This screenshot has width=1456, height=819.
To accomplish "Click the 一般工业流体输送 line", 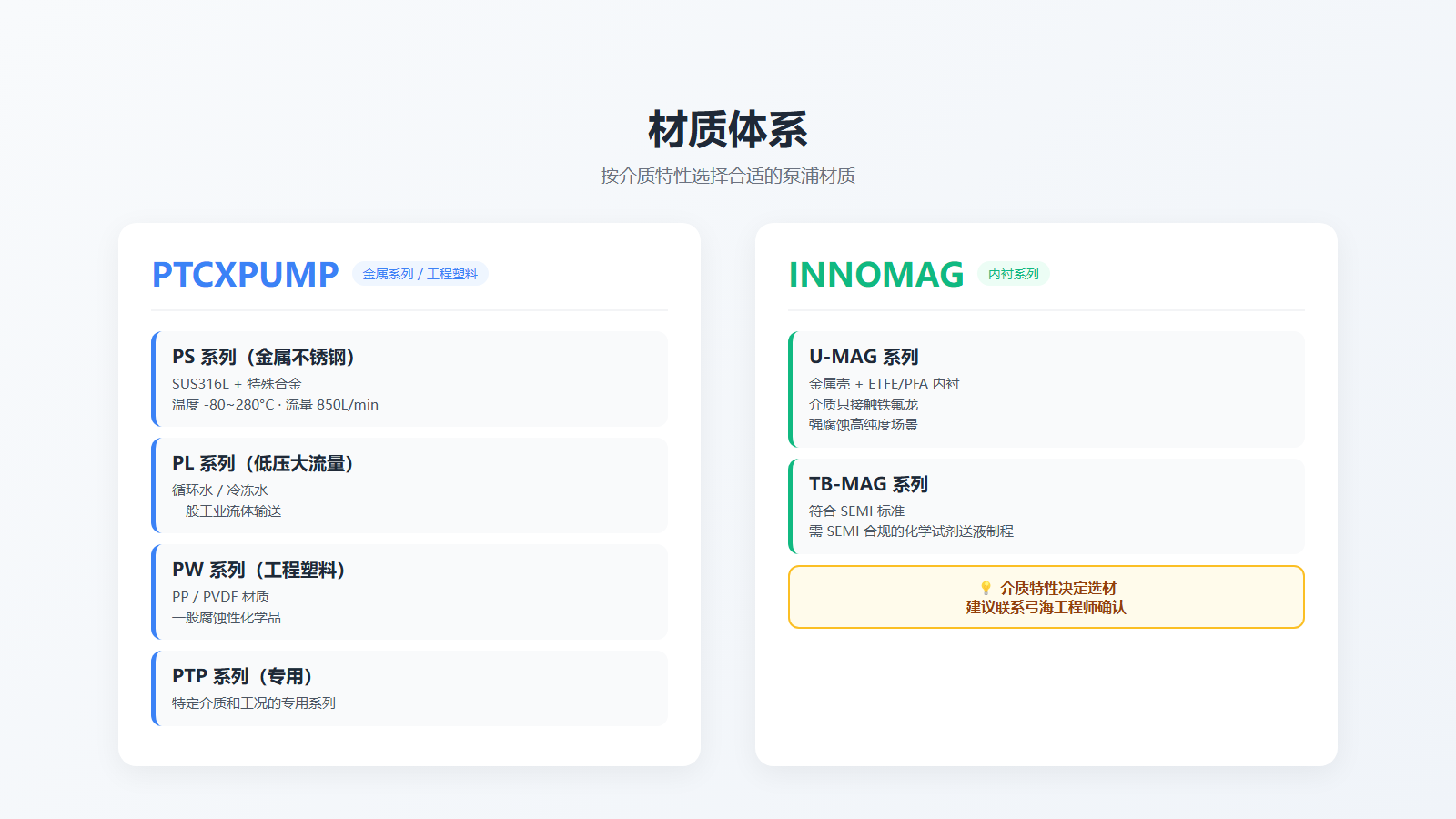I will point(227,511).
